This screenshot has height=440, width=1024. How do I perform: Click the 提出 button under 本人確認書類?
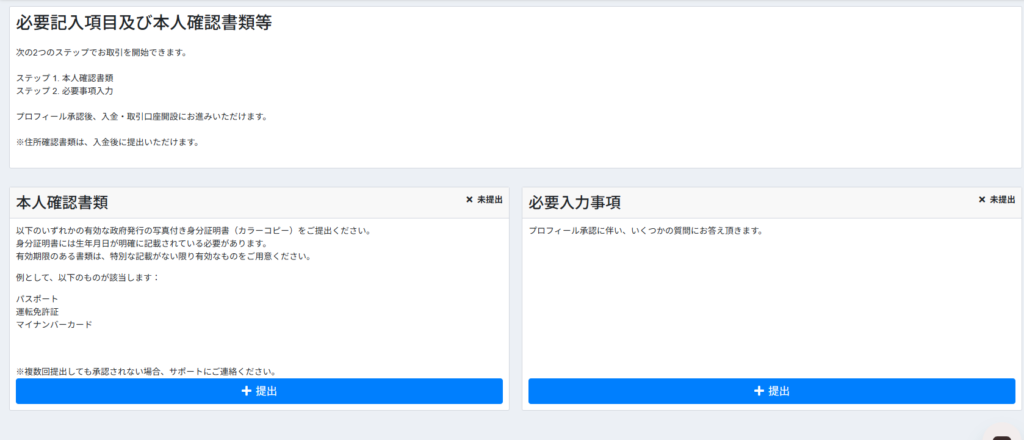(259, 391)
